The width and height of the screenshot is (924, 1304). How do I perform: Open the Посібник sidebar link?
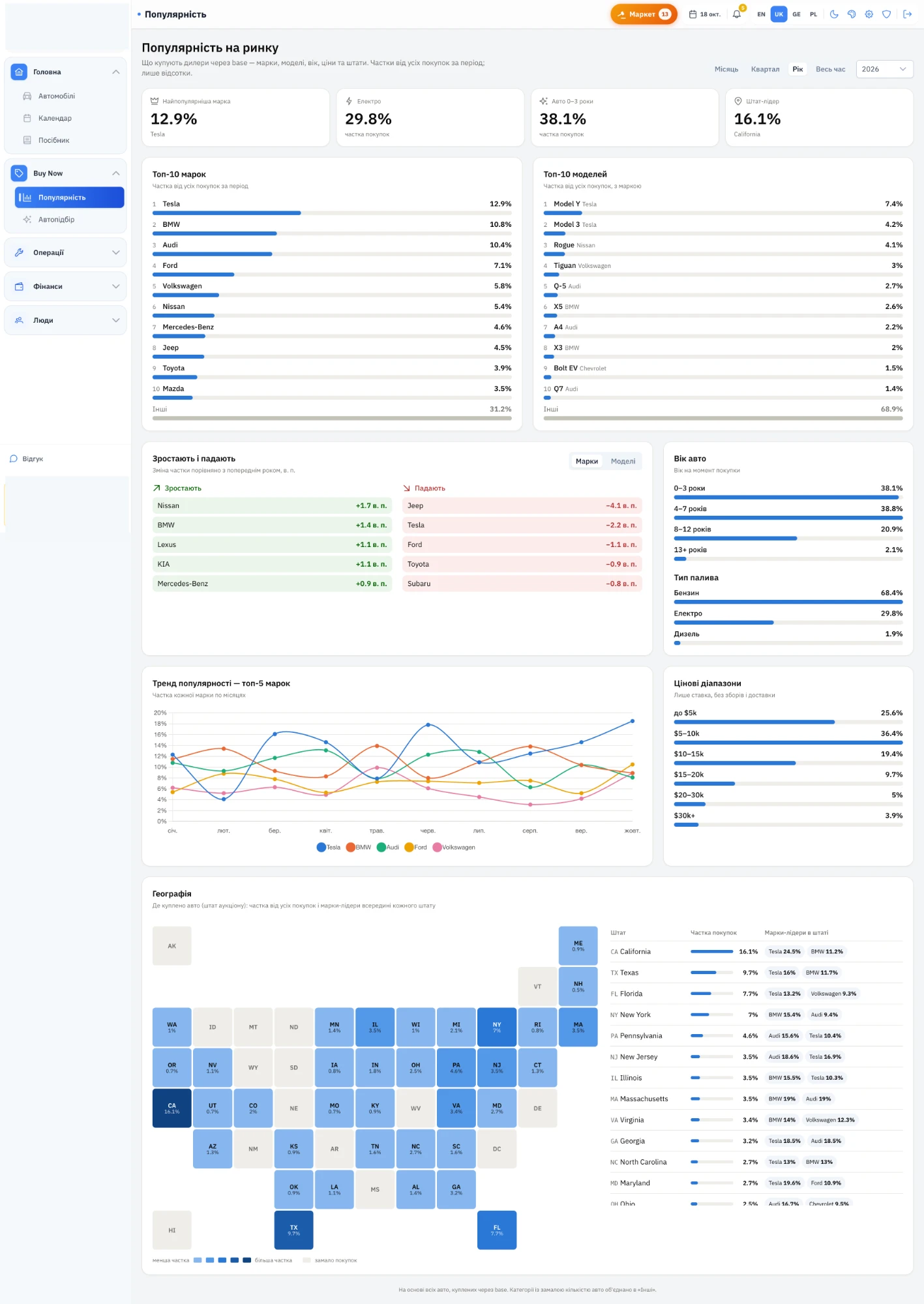[x=70, y=140]
